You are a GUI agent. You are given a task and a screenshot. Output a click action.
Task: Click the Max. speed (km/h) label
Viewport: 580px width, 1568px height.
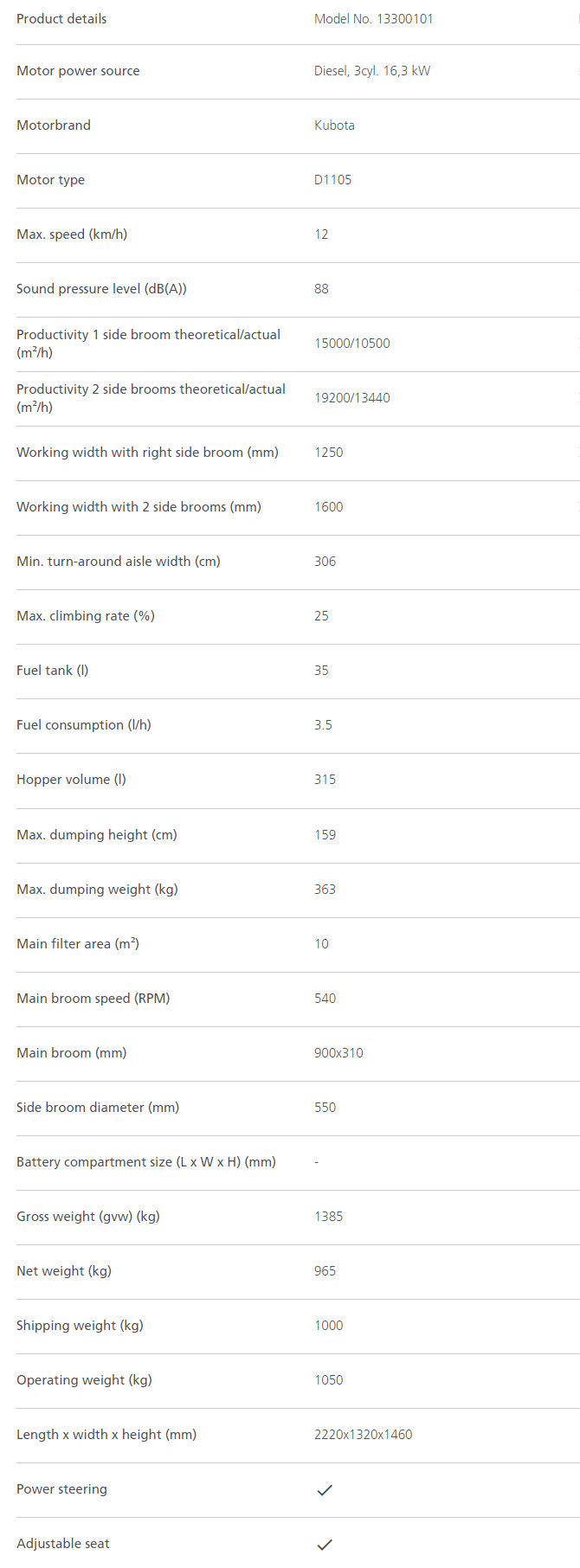click(x=72, y=235)
